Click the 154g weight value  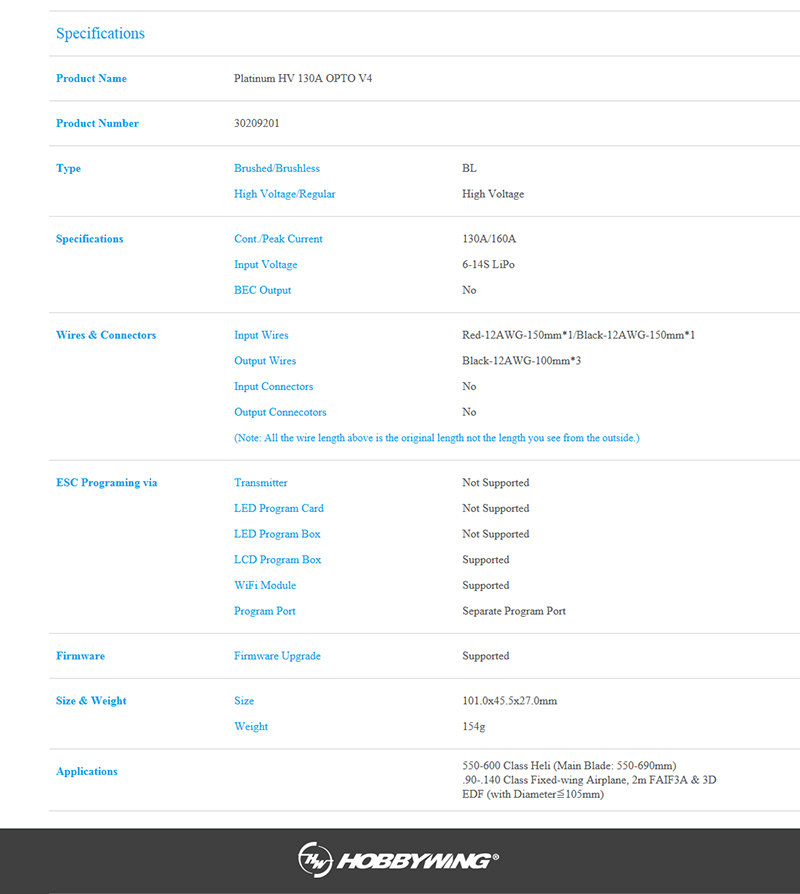(x=473, y=727)
